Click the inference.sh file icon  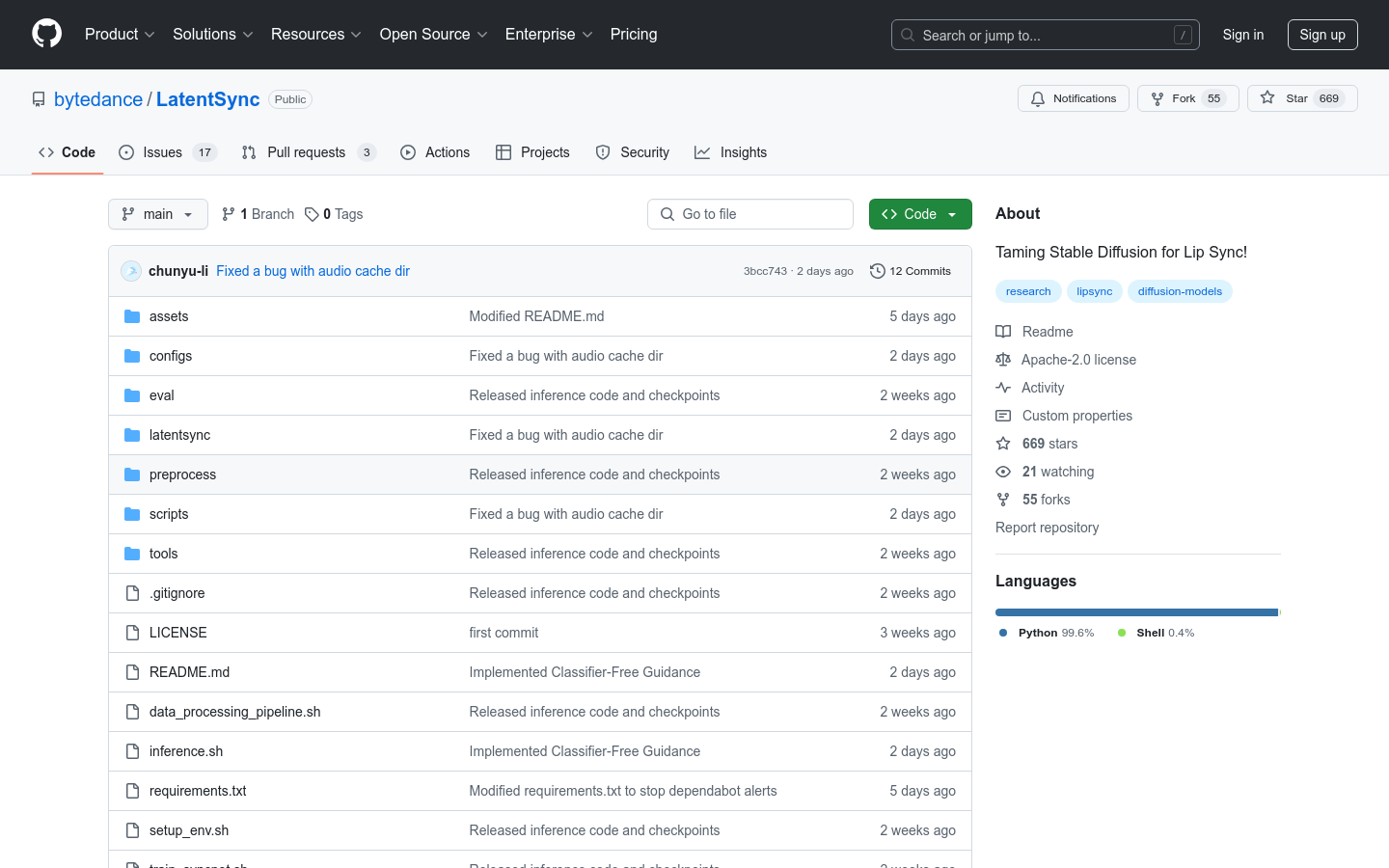[132, 751]
